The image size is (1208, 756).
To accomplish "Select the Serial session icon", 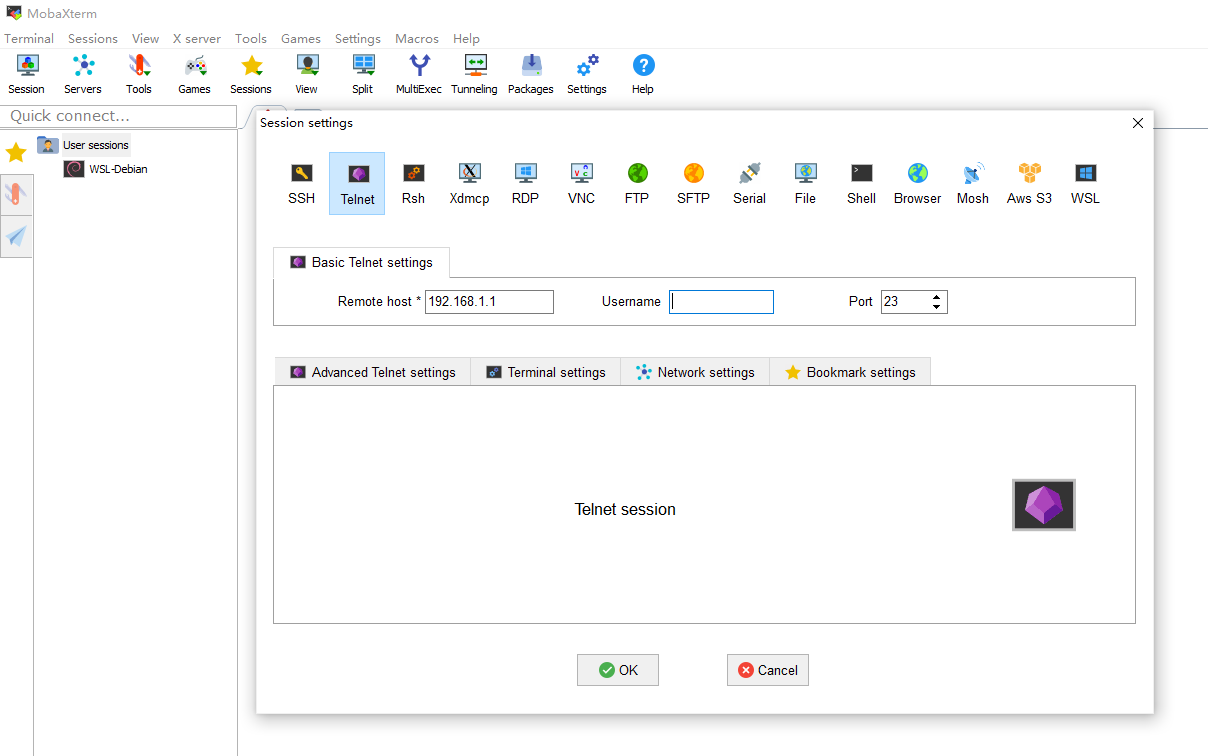I will coord(749,183).
